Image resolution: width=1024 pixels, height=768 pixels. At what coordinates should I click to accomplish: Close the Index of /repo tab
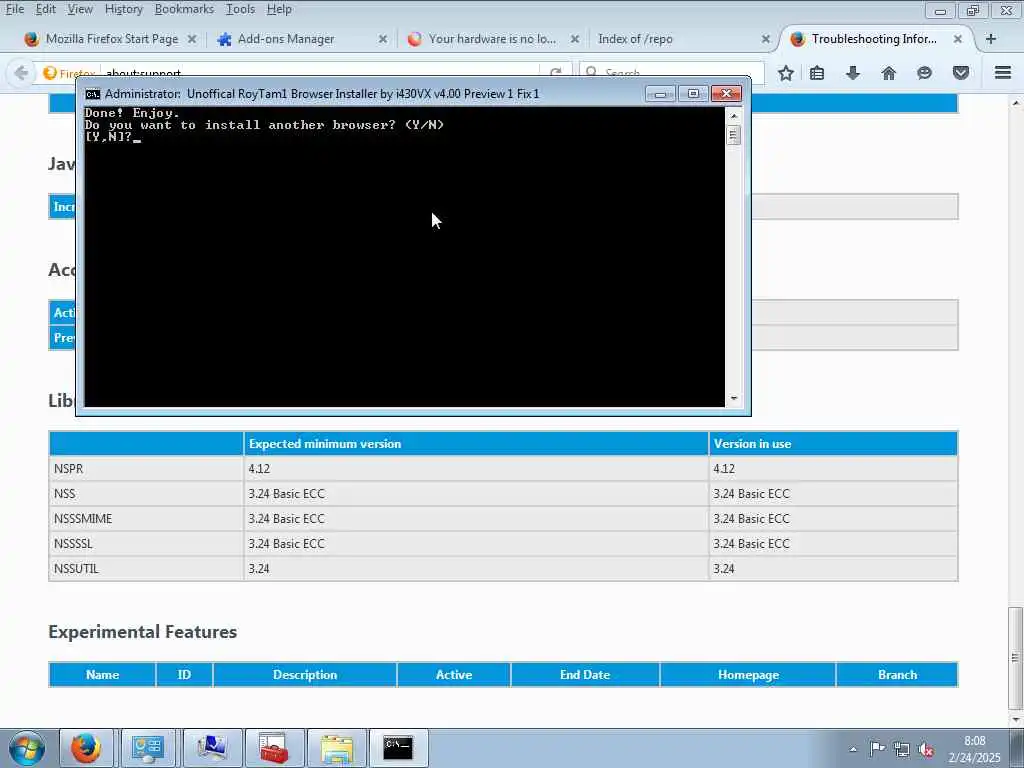[x=765, y=39]
